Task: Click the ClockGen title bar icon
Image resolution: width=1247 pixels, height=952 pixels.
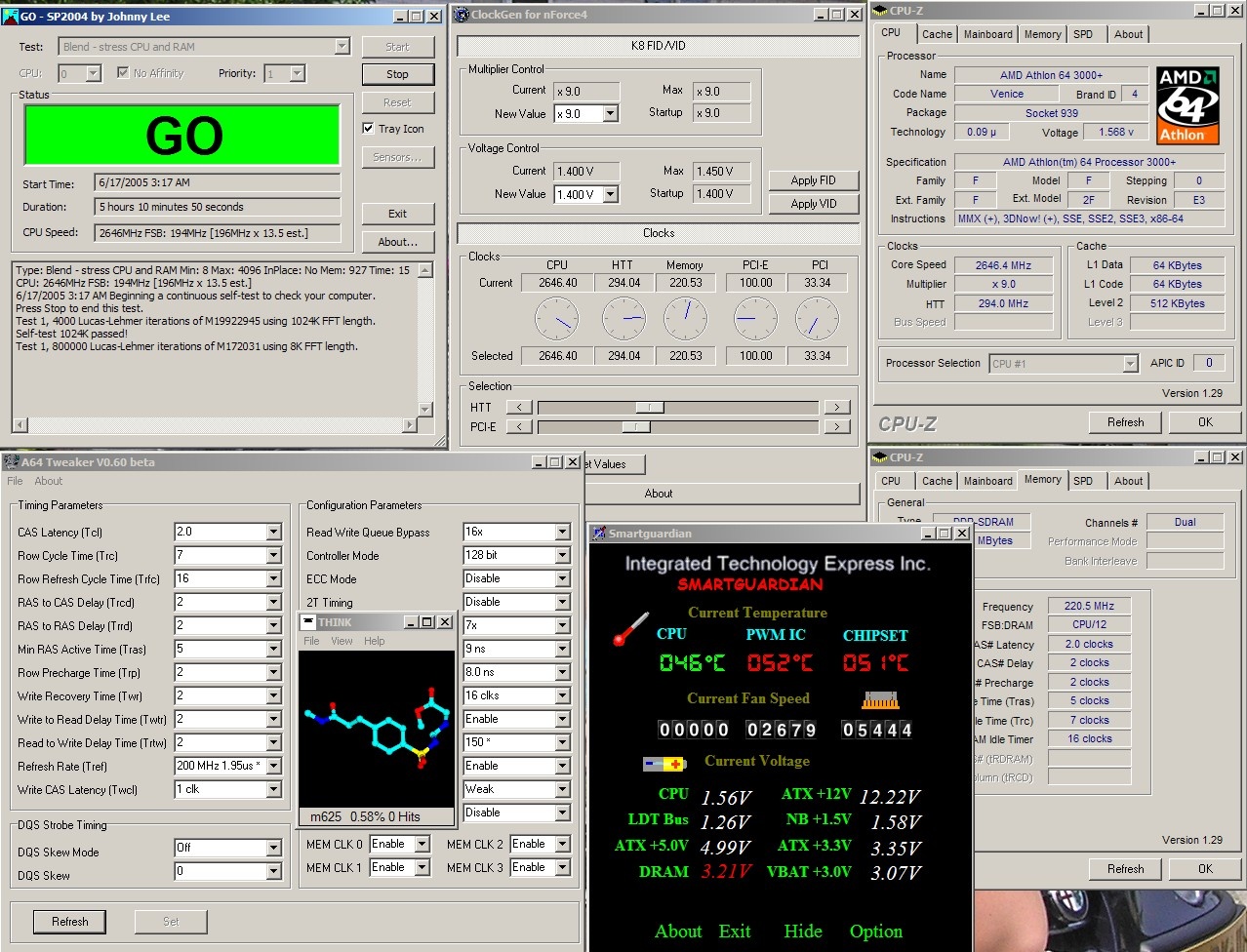Action: tap(462, 15)
